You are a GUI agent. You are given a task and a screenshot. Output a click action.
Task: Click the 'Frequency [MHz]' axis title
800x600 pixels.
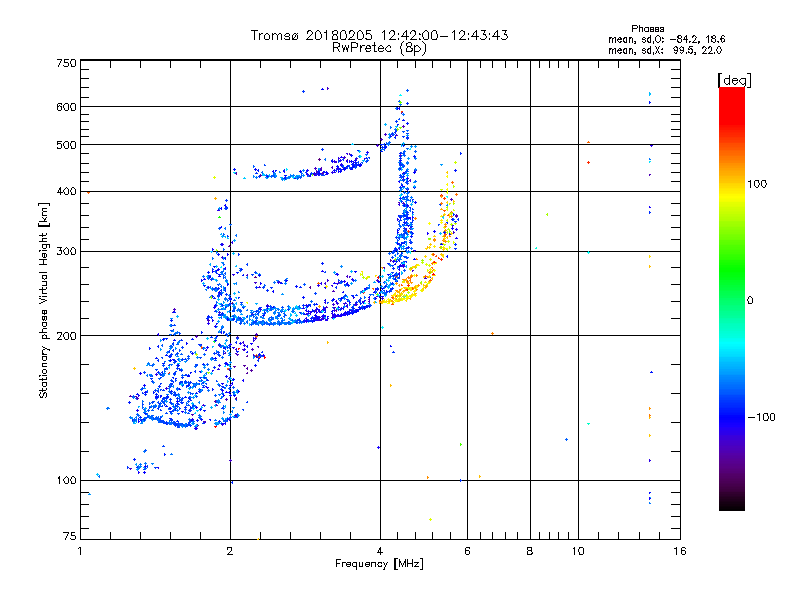point(379,564)
